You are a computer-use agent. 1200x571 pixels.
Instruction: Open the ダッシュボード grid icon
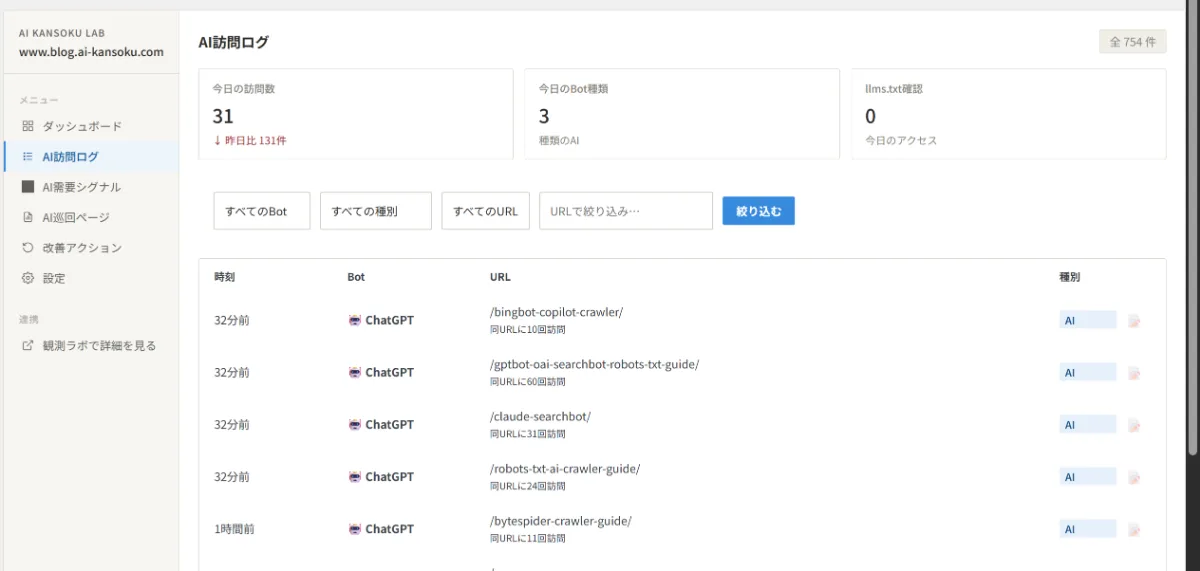click(x=28, y=126)
